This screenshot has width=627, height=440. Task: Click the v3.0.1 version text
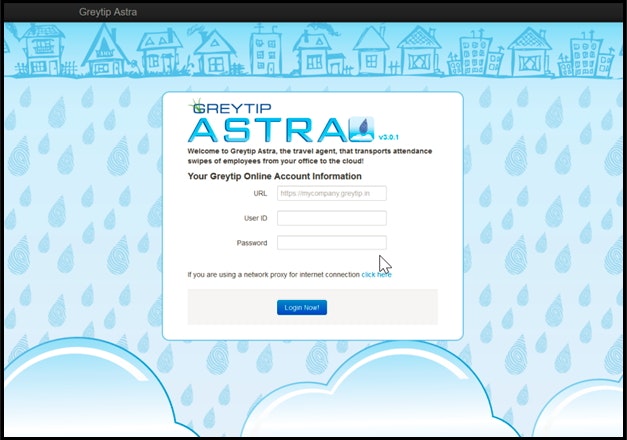(x=389, y=137)
